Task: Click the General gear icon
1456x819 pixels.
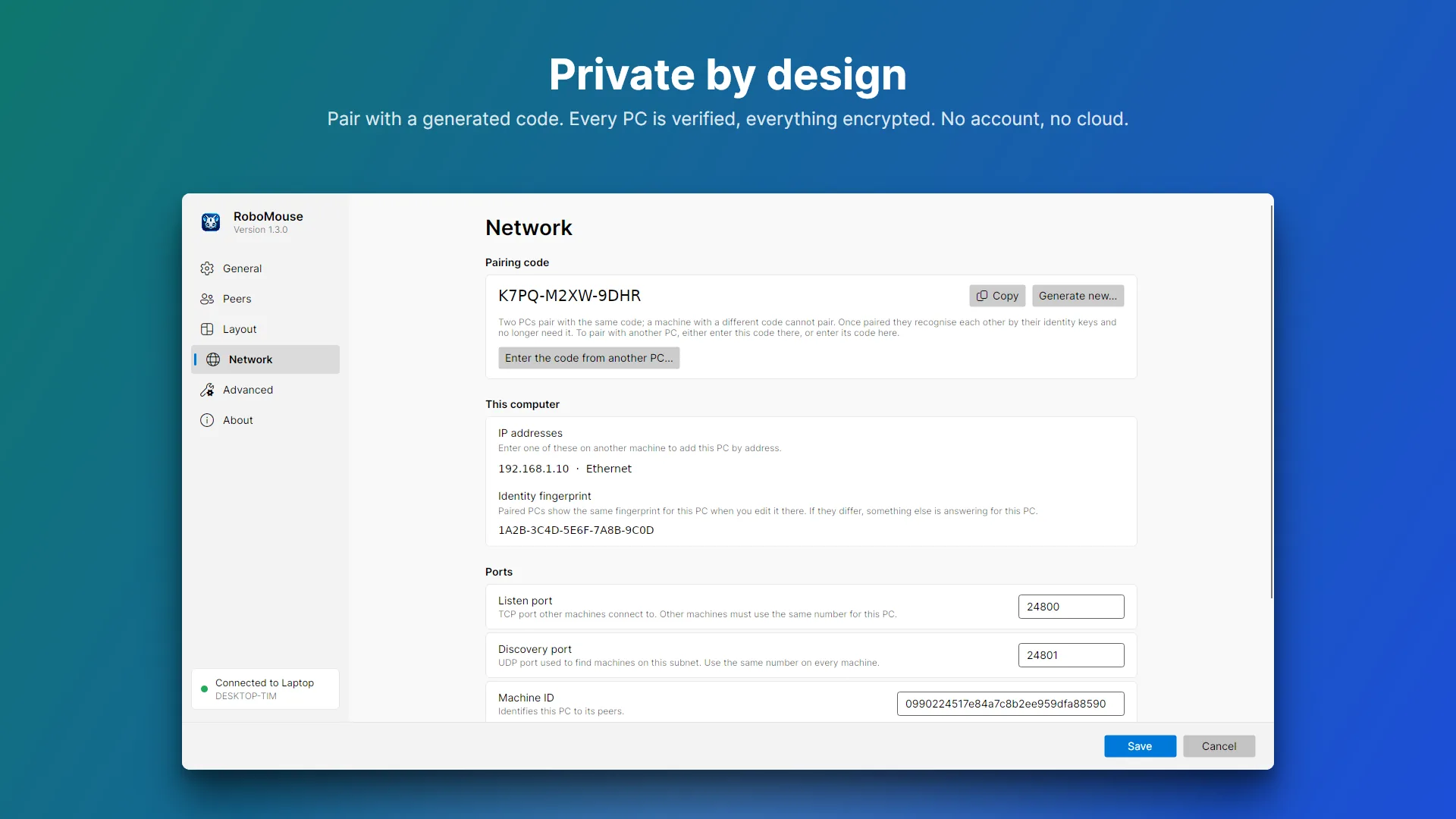Action: (x=207, y=268)
